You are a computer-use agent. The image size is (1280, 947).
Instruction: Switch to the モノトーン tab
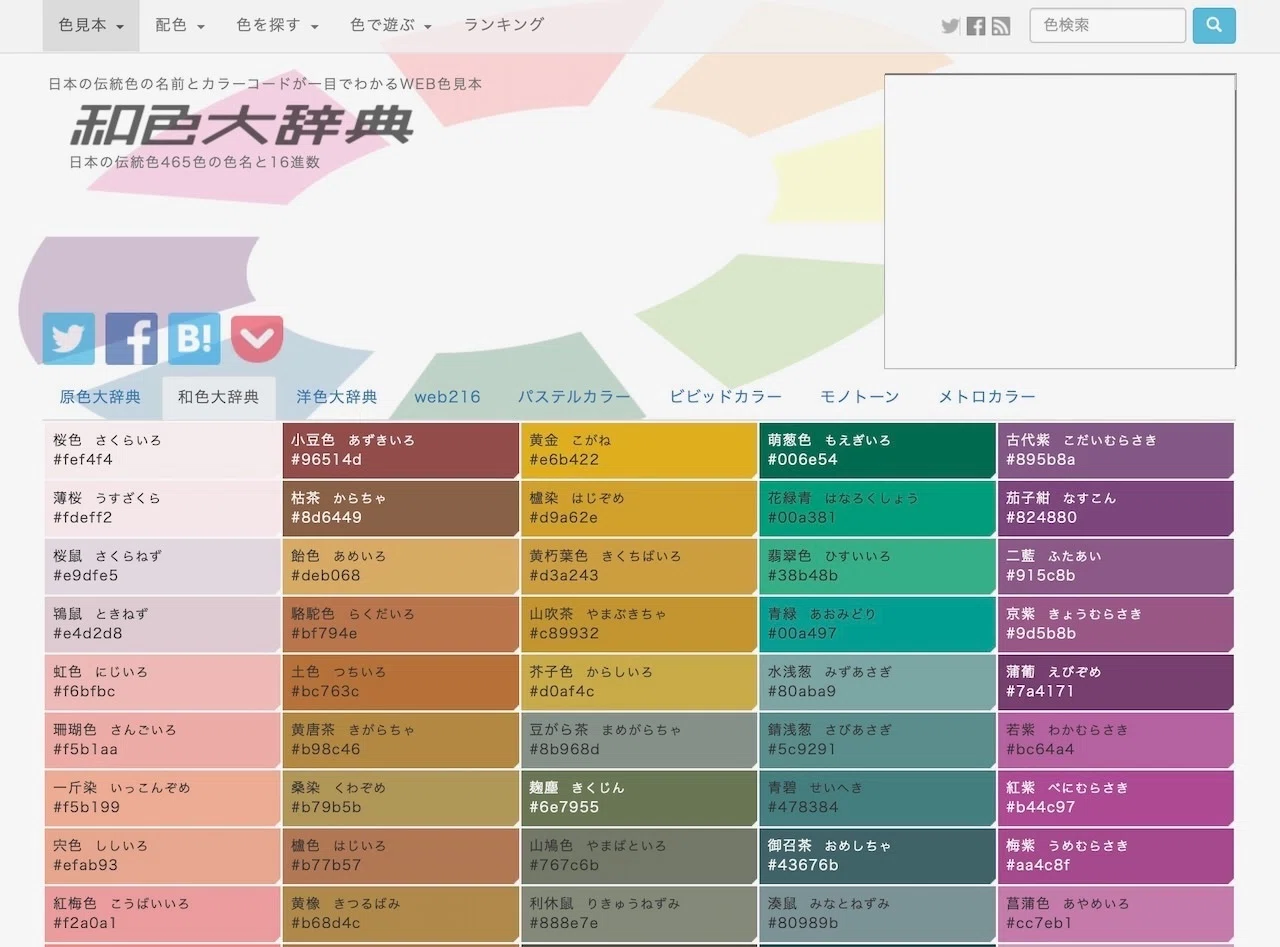coord(860,397)
